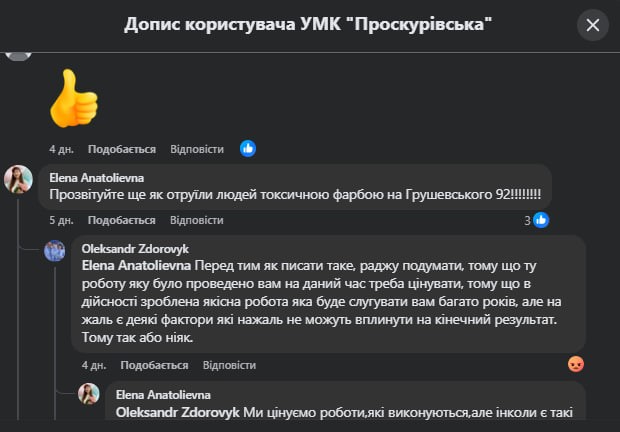
Task: Like Elena's comment about Грушевського 92
Action: 122,220
